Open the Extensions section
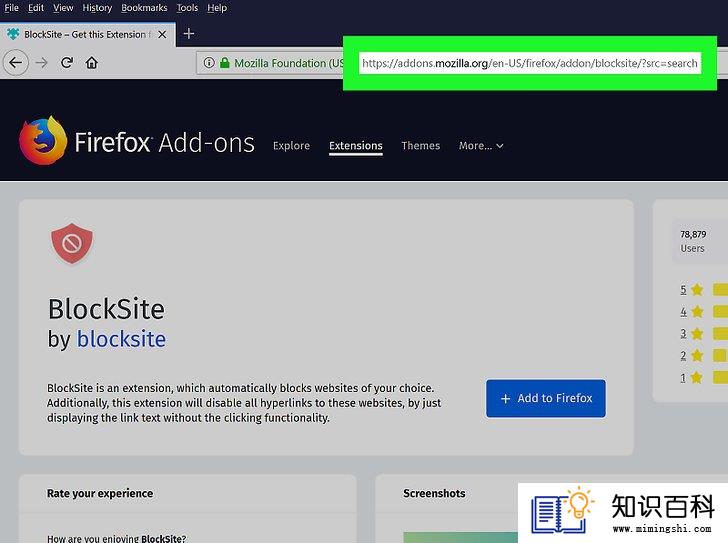The image size is (728, 543). [356, 146]
